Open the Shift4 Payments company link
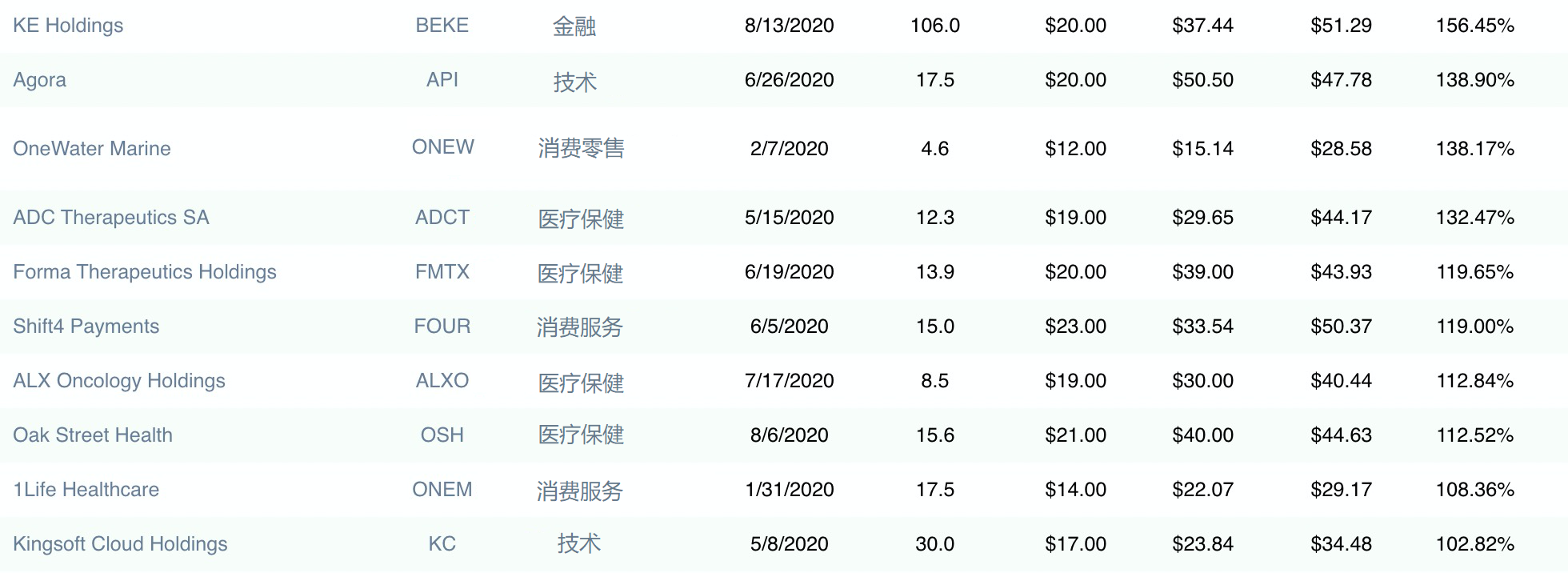1568x573 pixels. [86, 327]
